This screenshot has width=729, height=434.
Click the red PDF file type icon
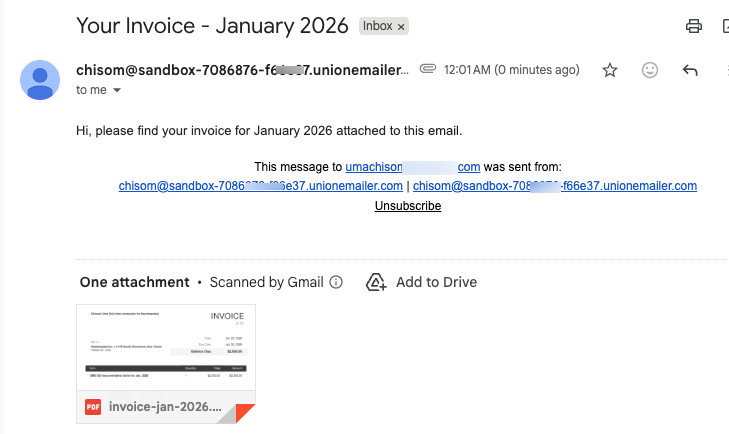93,407
